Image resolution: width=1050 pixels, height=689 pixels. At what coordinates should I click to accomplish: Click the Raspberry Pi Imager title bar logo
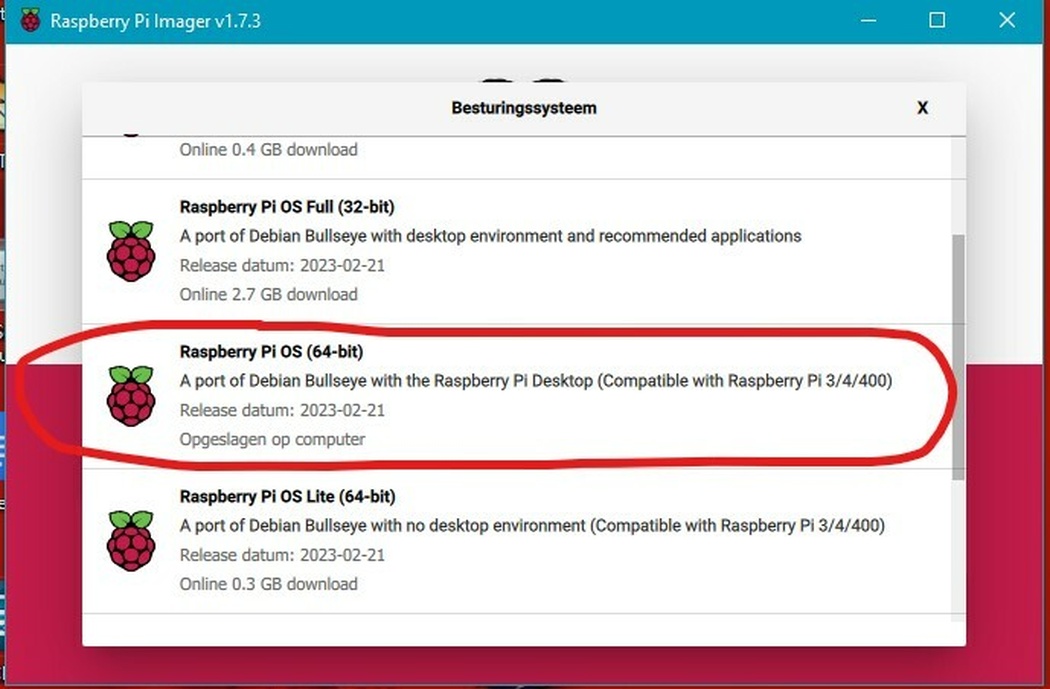30,20
